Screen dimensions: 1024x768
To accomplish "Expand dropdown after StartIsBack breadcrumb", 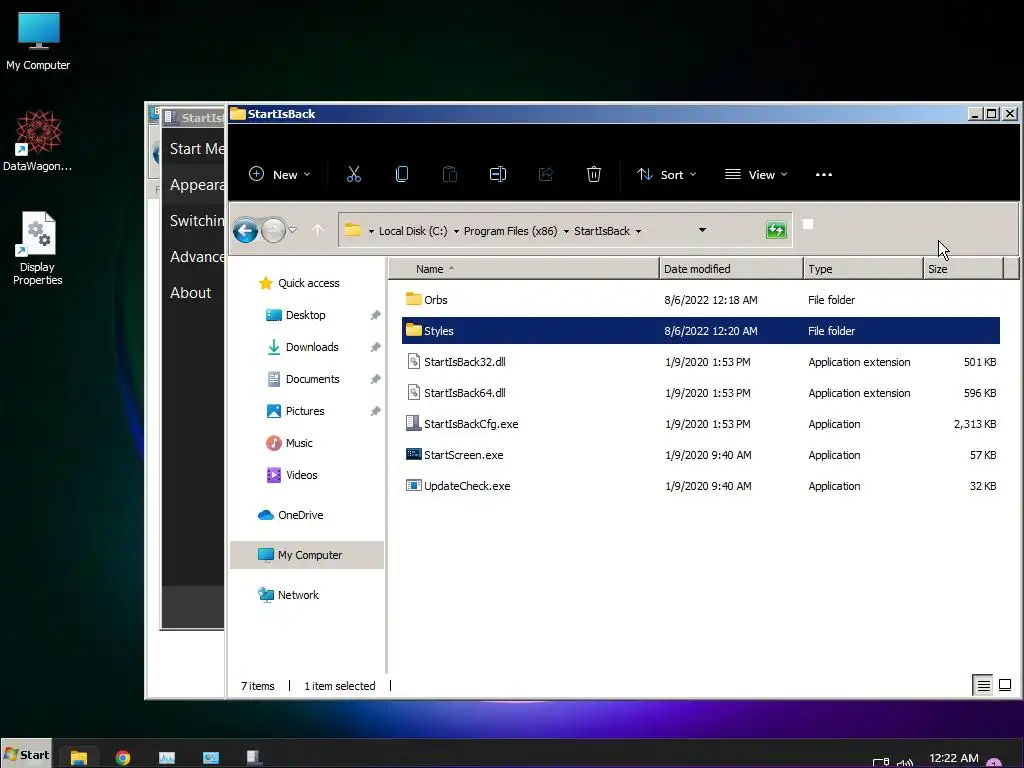I will [x=638, y=231].
